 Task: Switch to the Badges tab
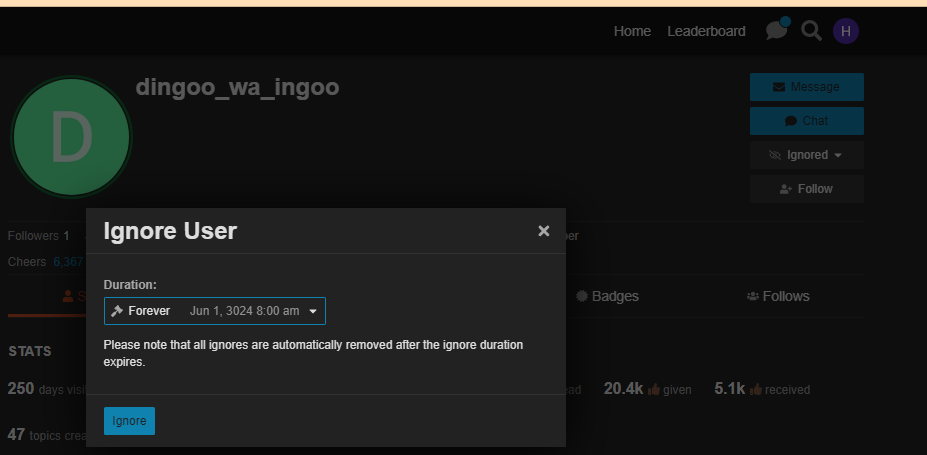coord(607,296)
